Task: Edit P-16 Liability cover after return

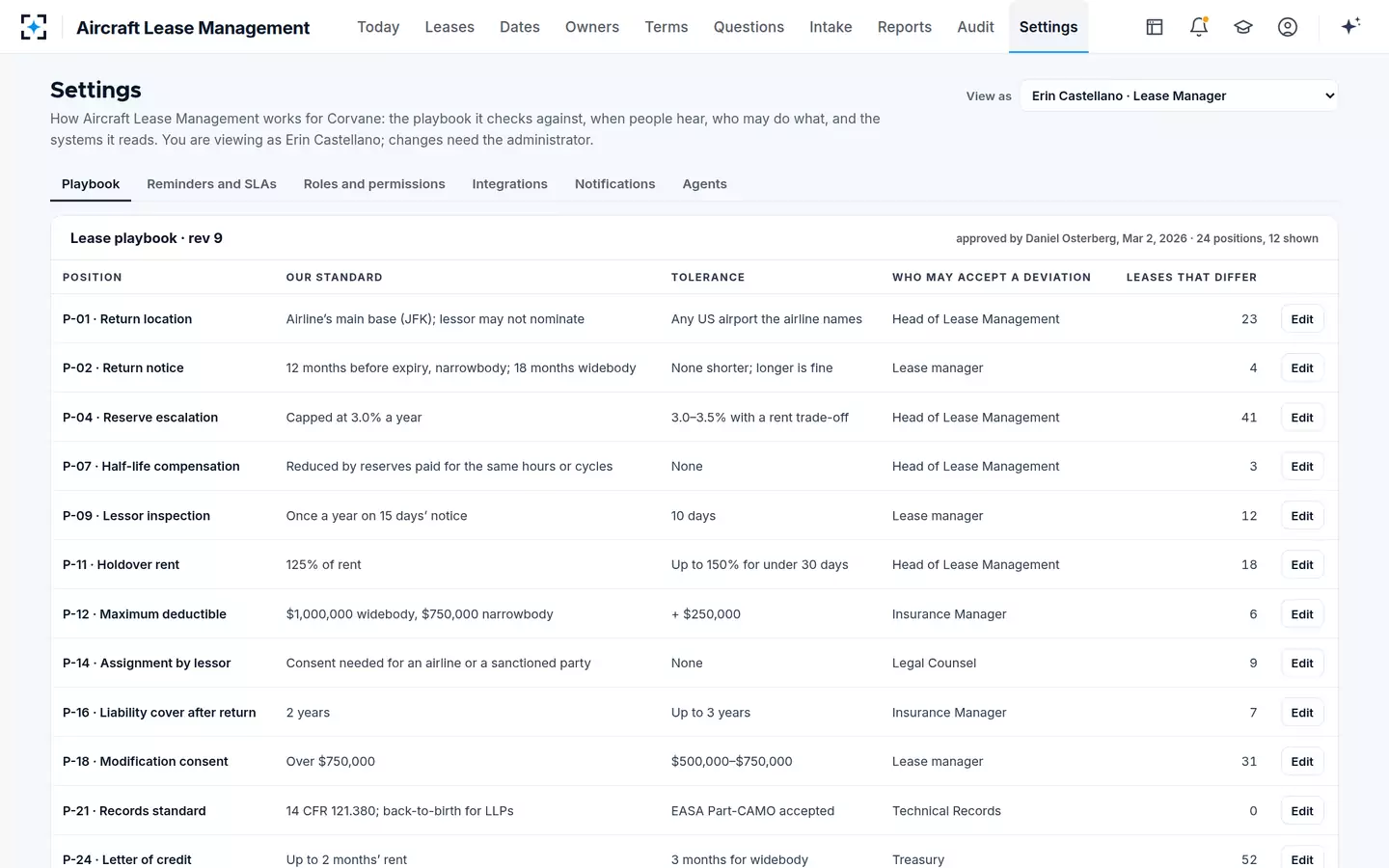Action: [1302, 713]
